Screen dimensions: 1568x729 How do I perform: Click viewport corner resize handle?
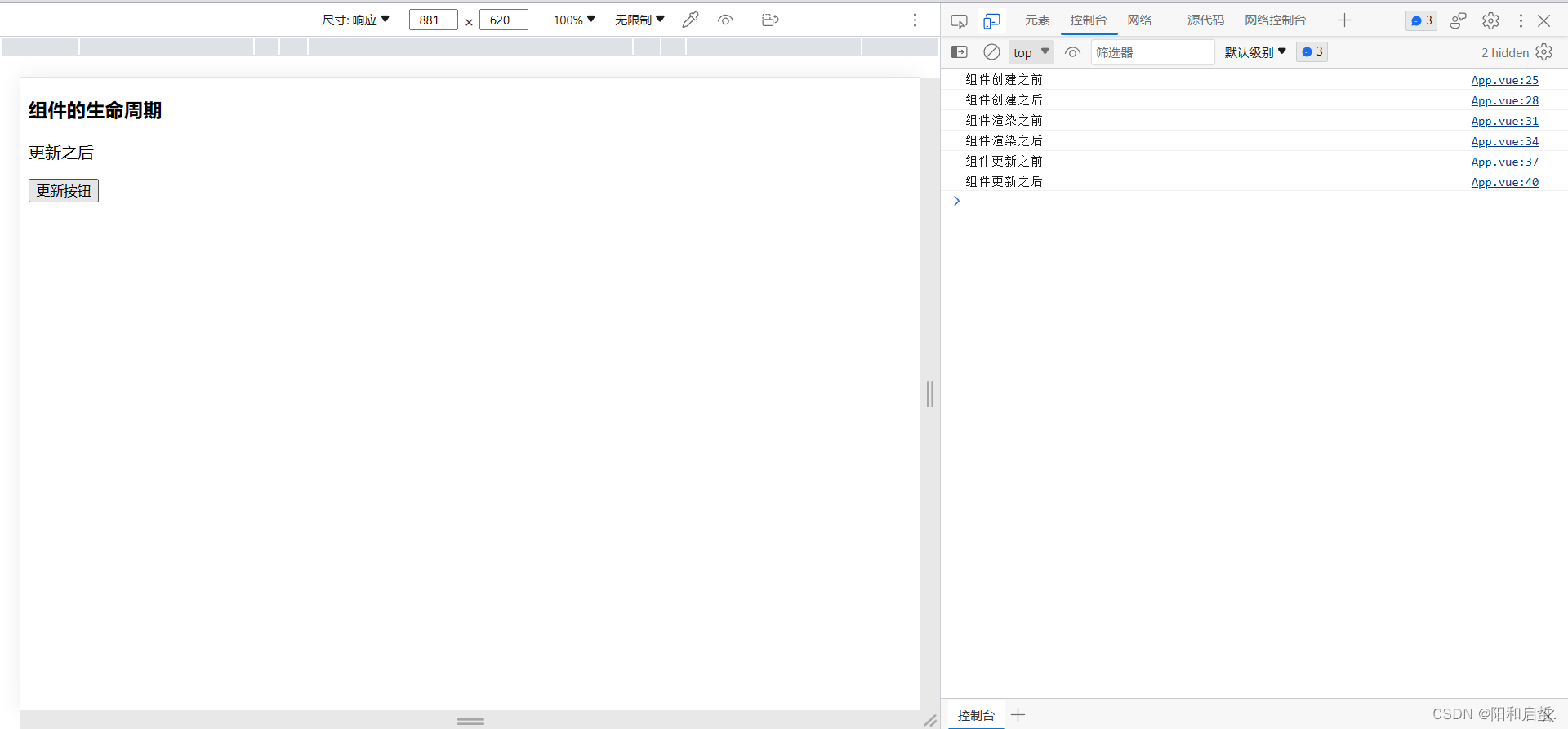[930, 720]
